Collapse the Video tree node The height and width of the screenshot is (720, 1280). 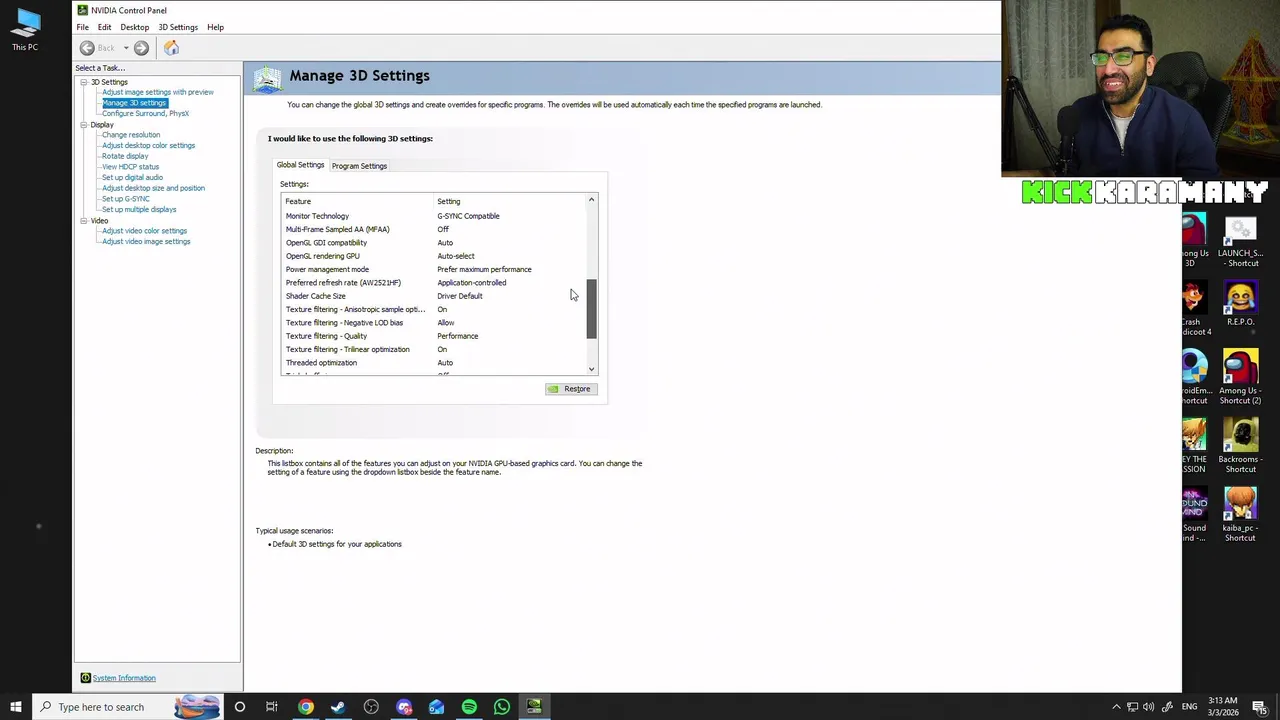[x=85, y=220]
